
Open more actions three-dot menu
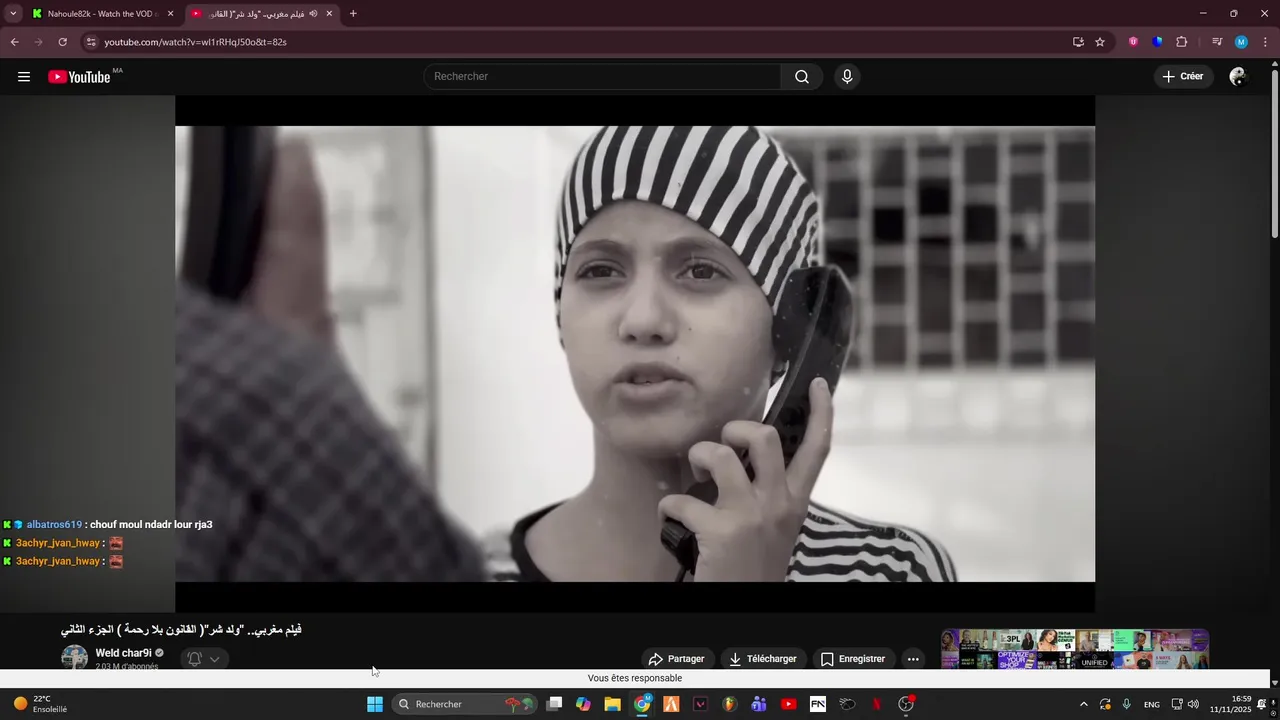[x=913, y=659]
